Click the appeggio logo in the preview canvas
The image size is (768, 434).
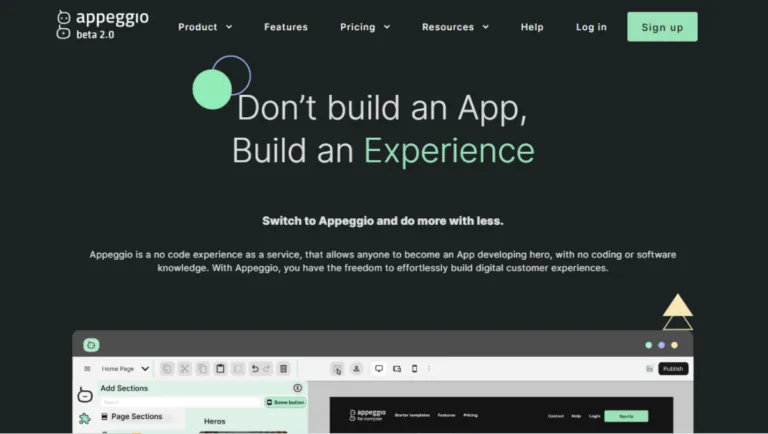coord(367,415)
